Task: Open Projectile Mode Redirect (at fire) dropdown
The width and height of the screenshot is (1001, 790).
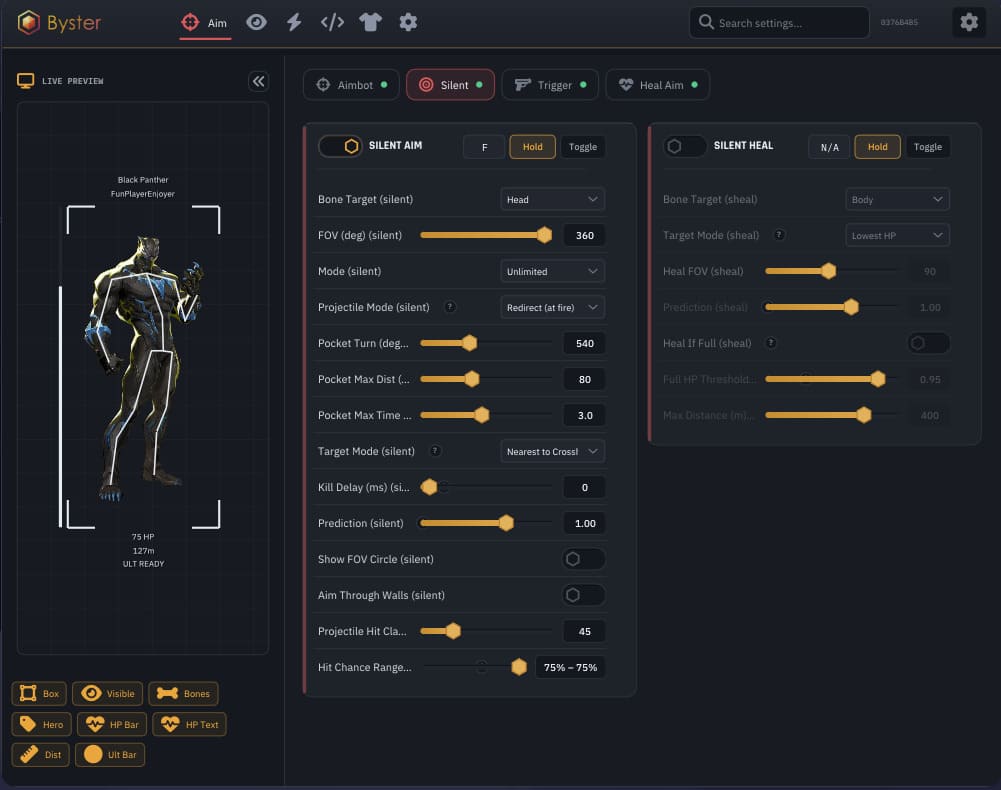Action: coord(552,307)
